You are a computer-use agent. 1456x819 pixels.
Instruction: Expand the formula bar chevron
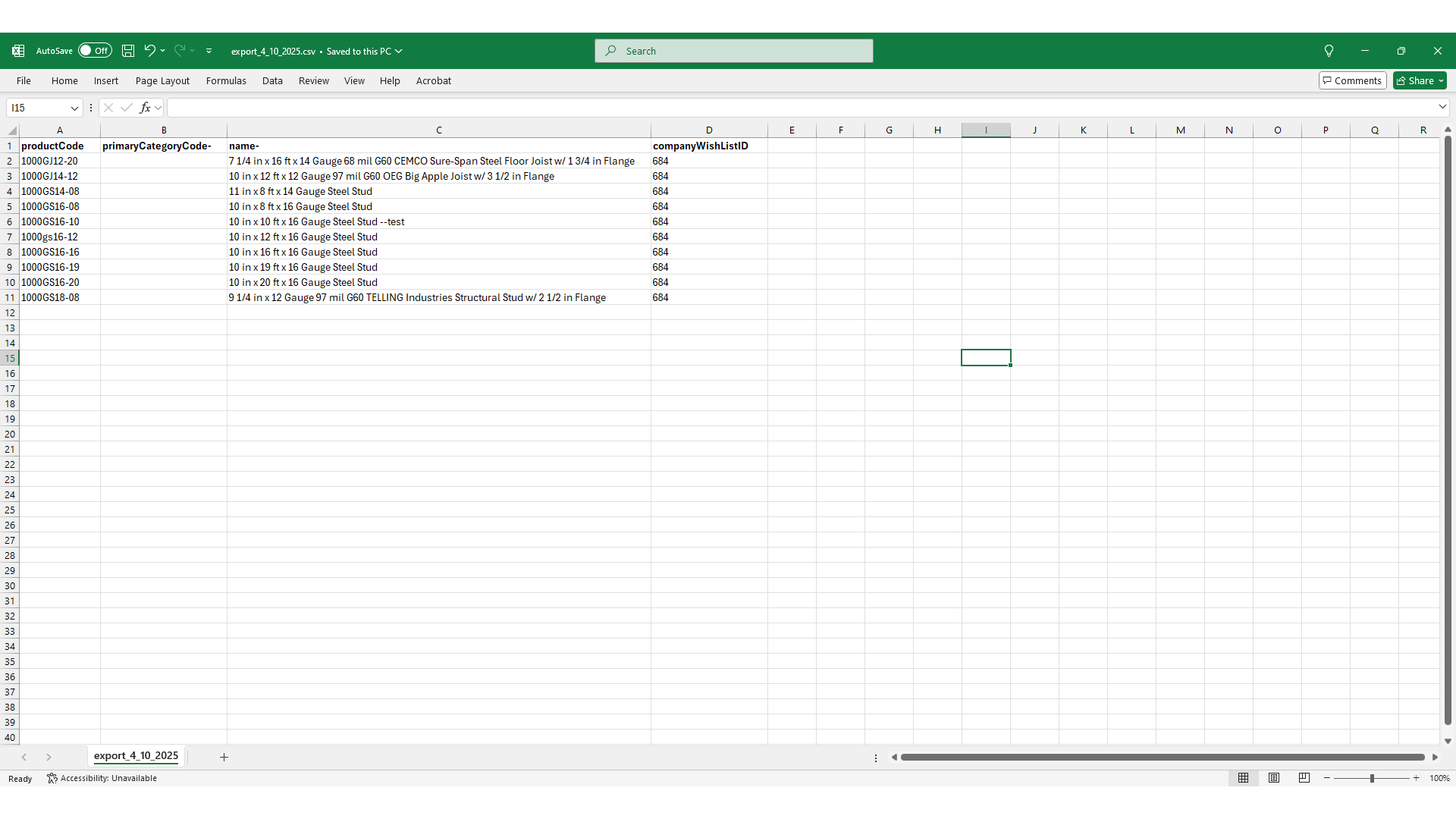1442,107
